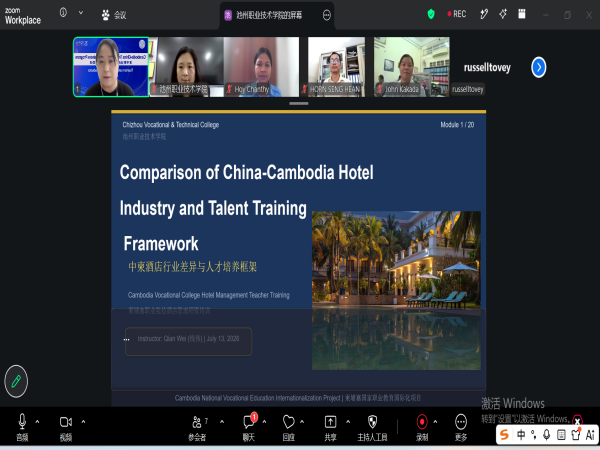Open AI companion sparkle icon
The width and height of the screenshot is (600, 450).
point(503,14)
